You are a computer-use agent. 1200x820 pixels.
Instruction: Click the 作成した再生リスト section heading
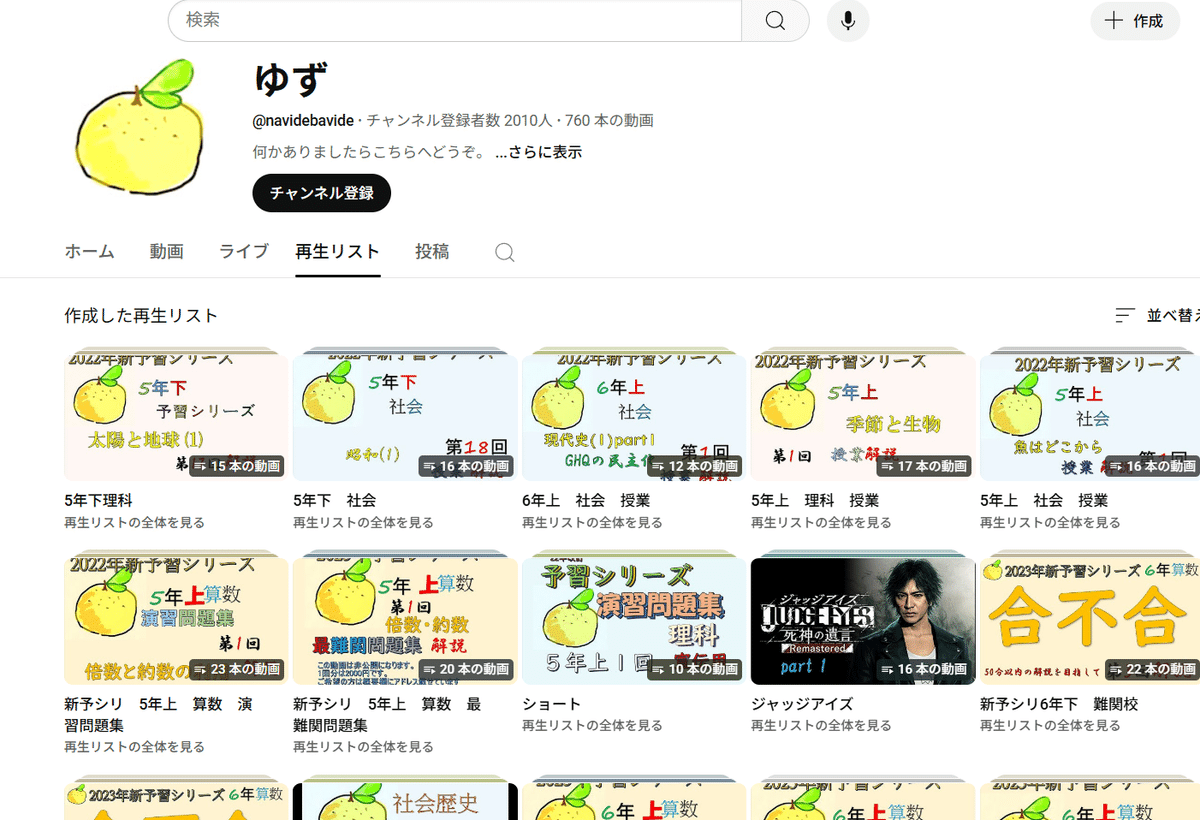pyautogui.click(x=141, y=316)
